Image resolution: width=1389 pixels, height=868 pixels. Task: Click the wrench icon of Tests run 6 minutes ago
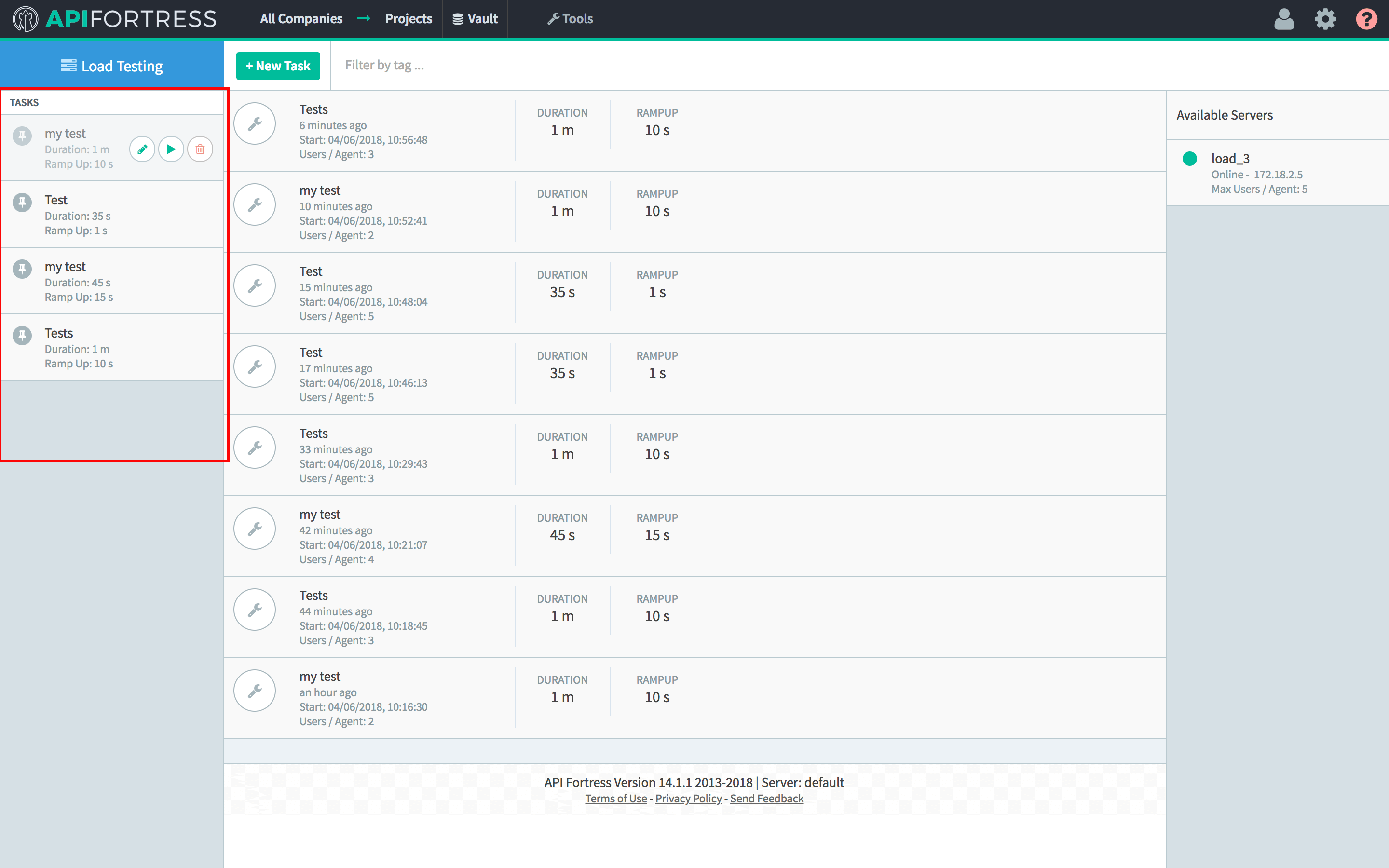pyautogui.click(x=255, y=123)
